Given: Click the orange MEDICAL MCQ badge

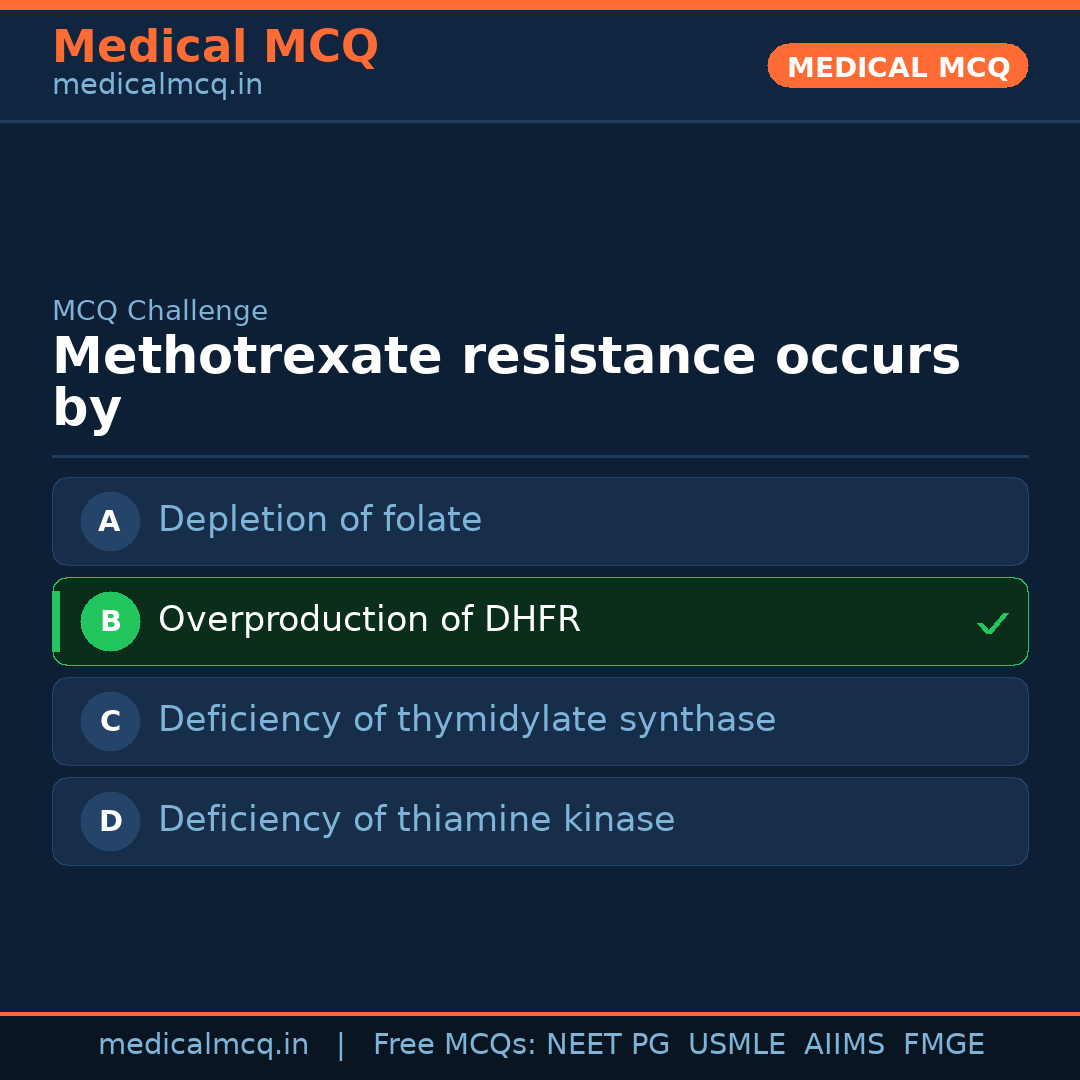Looking at the screenshot, I should tap(898, 66).
